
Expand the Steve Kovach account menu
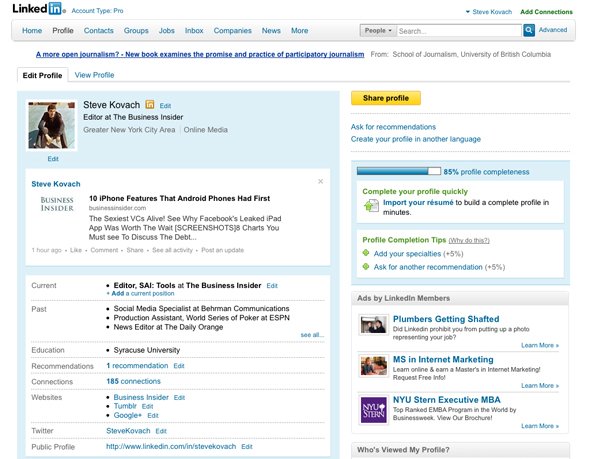pyautogui.click(x=488, y=12)
